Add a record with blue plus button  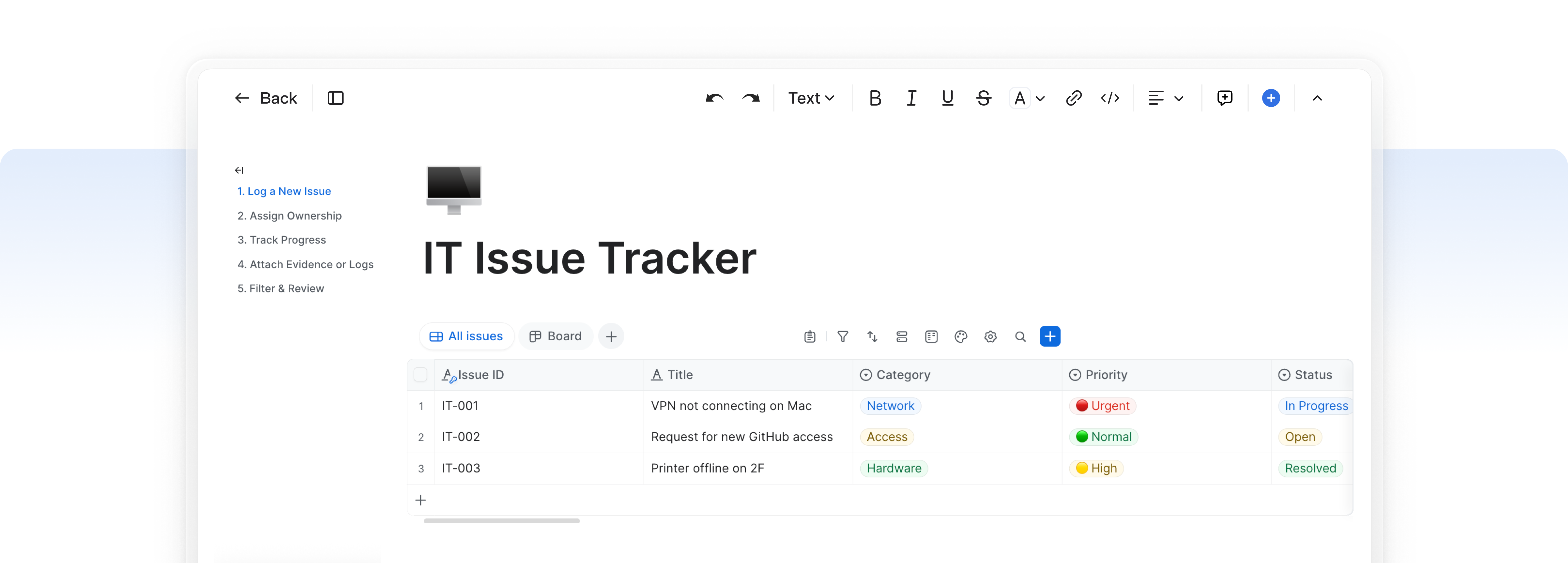1050,336
